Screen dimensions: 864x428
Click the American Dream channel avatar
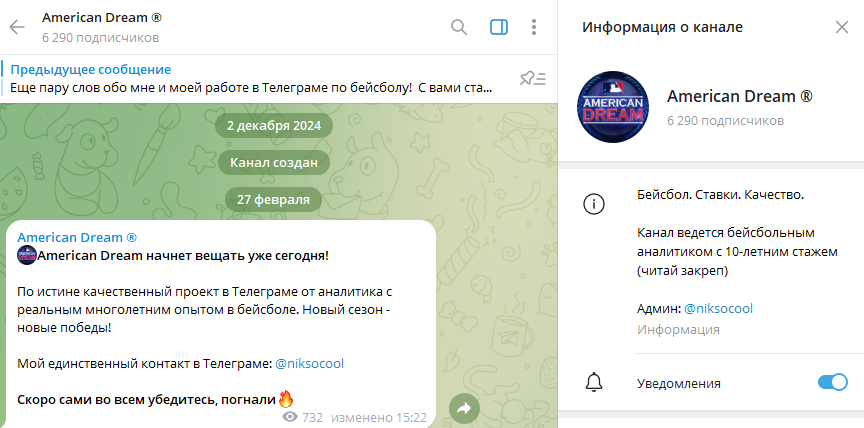(613, 107)
